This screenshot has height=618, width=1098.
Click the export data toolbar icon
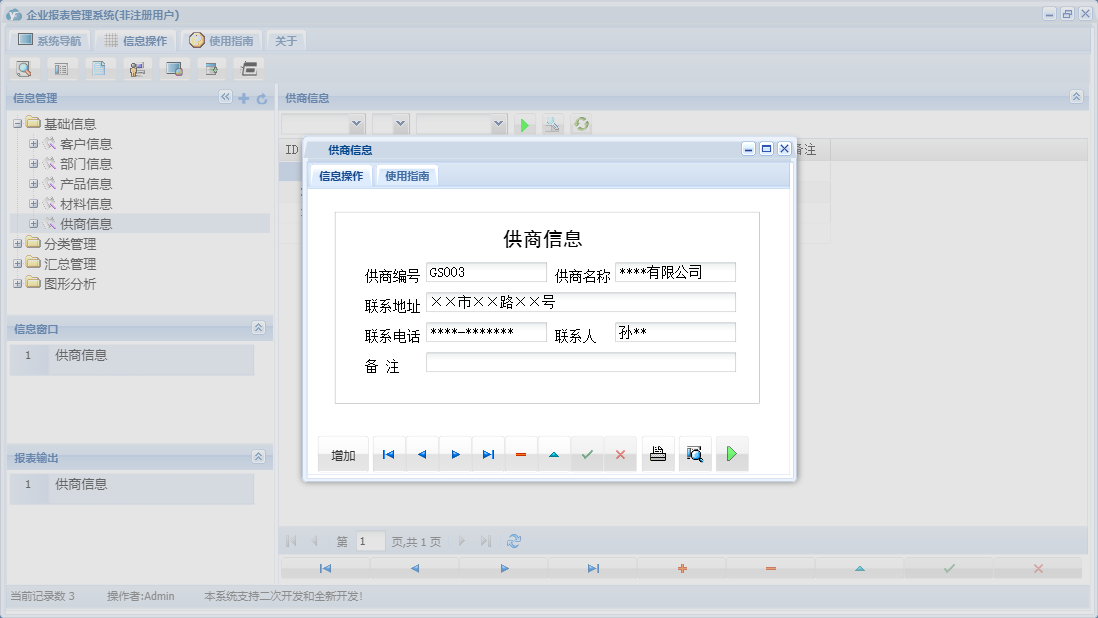pyautogui.click(x=211, y=68)
